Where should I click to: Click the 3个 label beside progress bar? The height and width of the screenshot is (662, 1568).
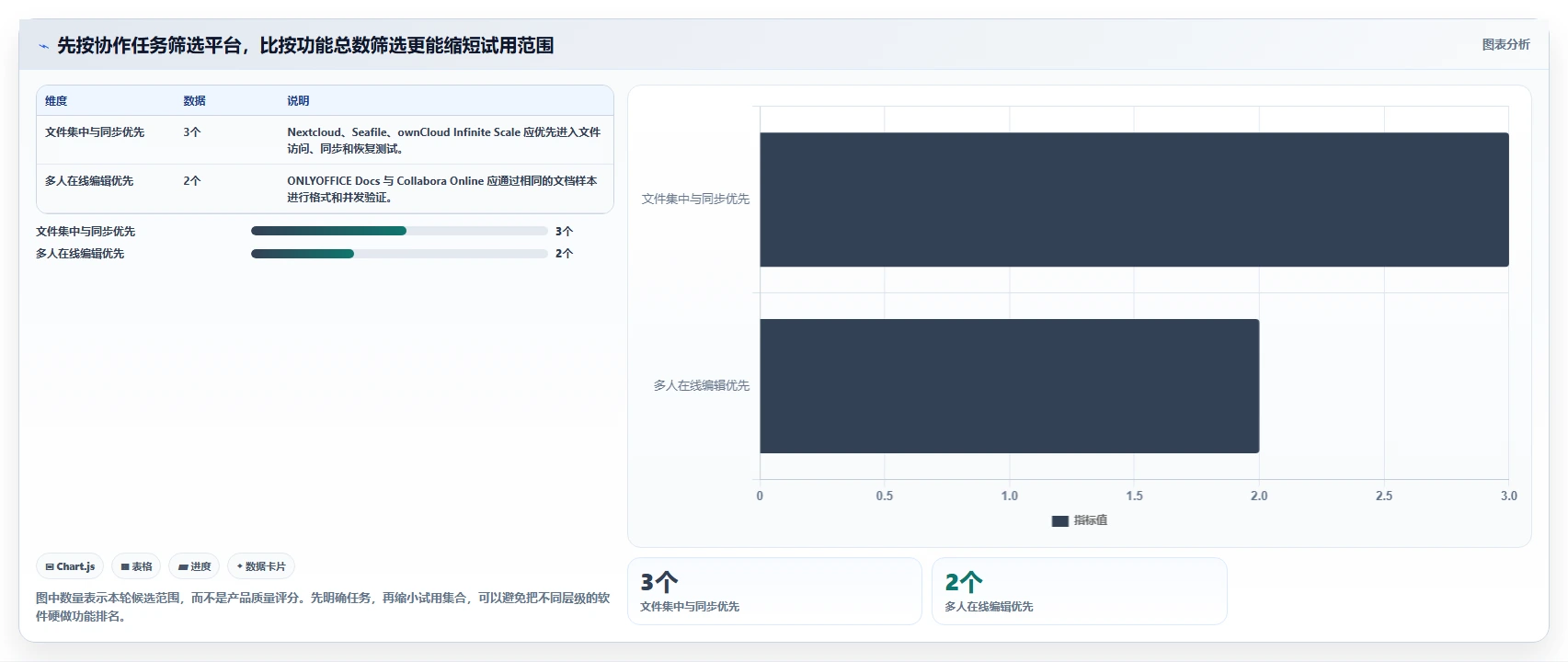point(564,232)
